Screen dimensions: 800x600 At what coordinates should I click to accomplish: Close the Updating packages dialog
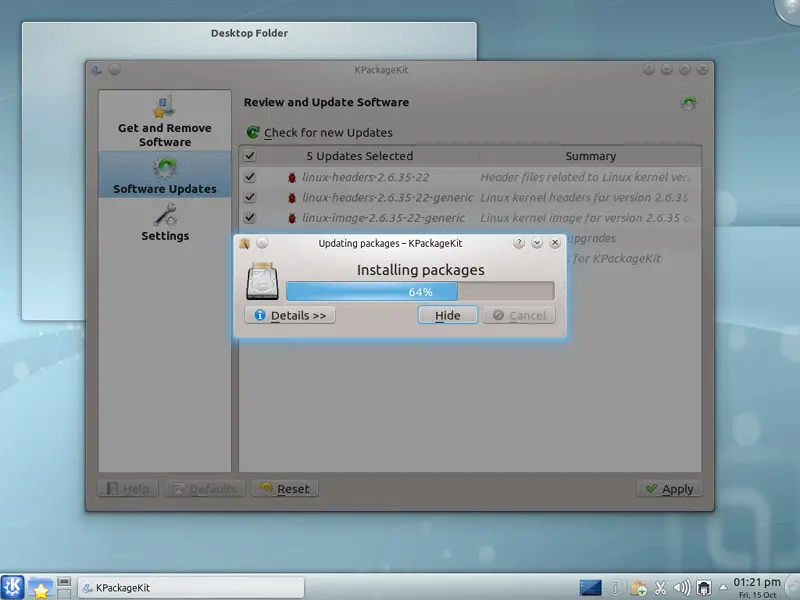tap(555, 243)
